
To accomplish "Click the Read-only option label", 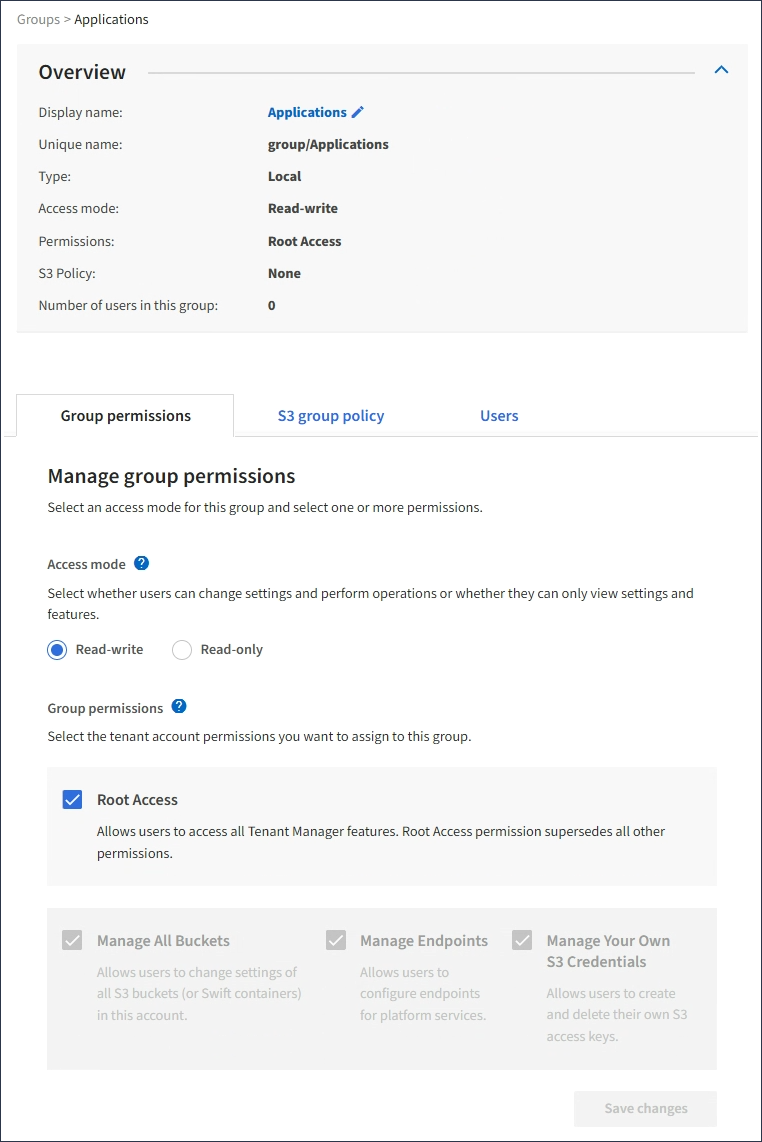I will coord(231,650).
